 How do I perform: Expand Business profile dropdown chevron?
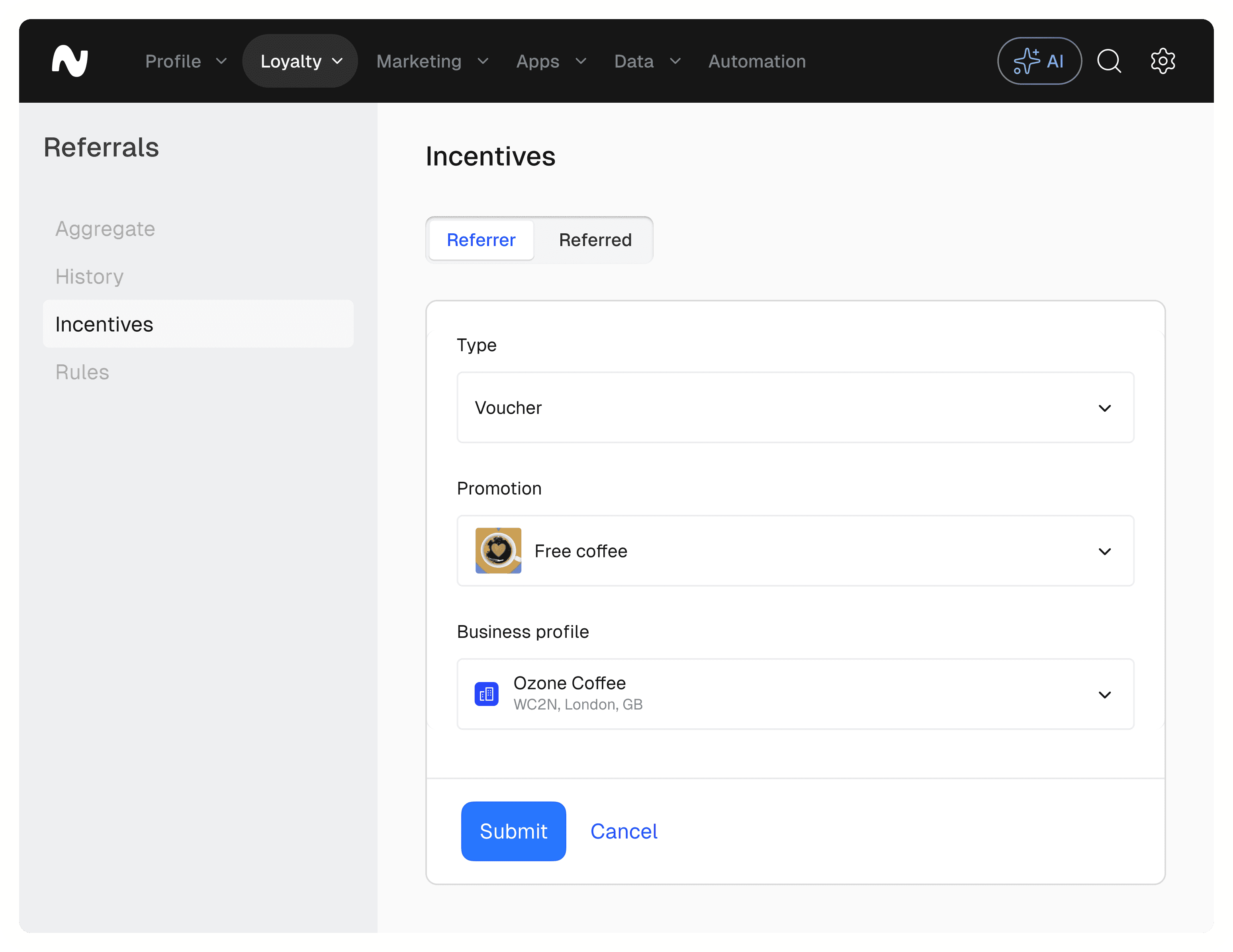point(1104,695)
